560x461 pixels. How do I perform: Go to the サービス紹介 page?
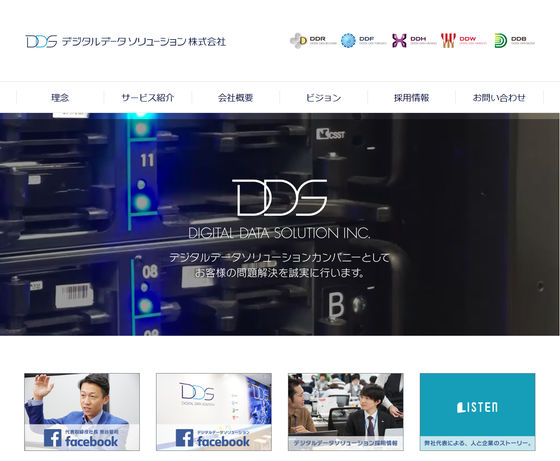click(148, 97)
